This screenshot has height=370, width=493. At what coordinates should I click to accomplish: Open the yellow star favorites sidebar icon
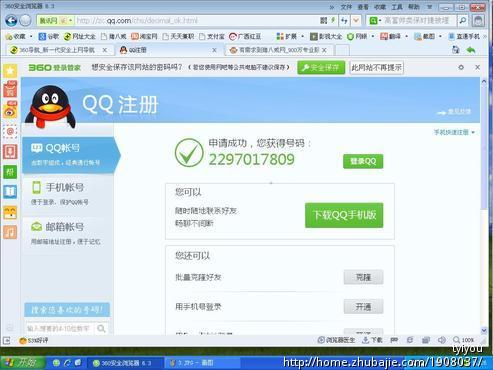click(x=10, y=70)
